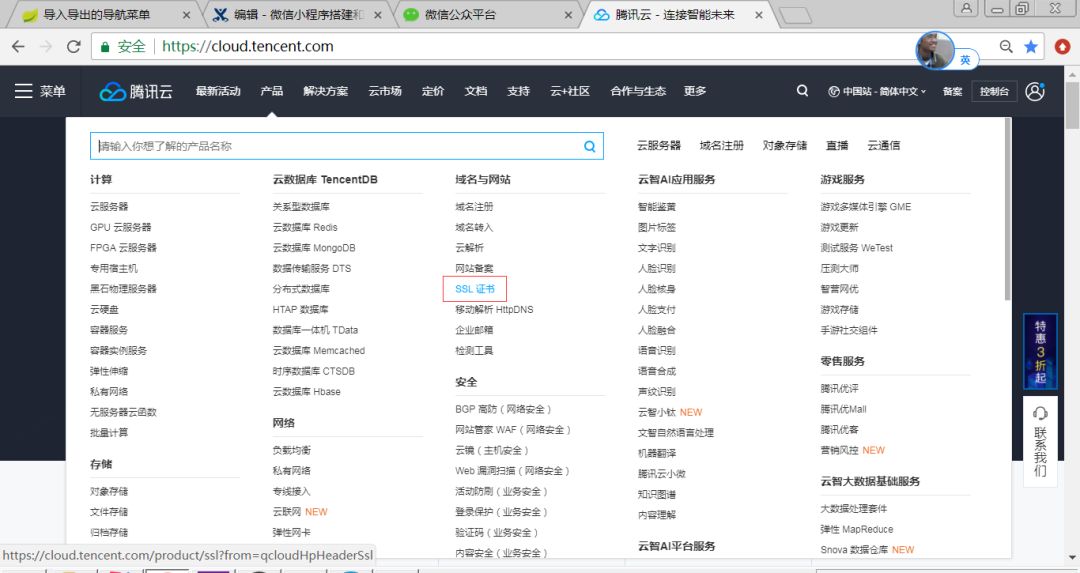Open 移动解析 HttpDNS link
The height and width of the screenshot is (573, 1080).
coord(494,309)
